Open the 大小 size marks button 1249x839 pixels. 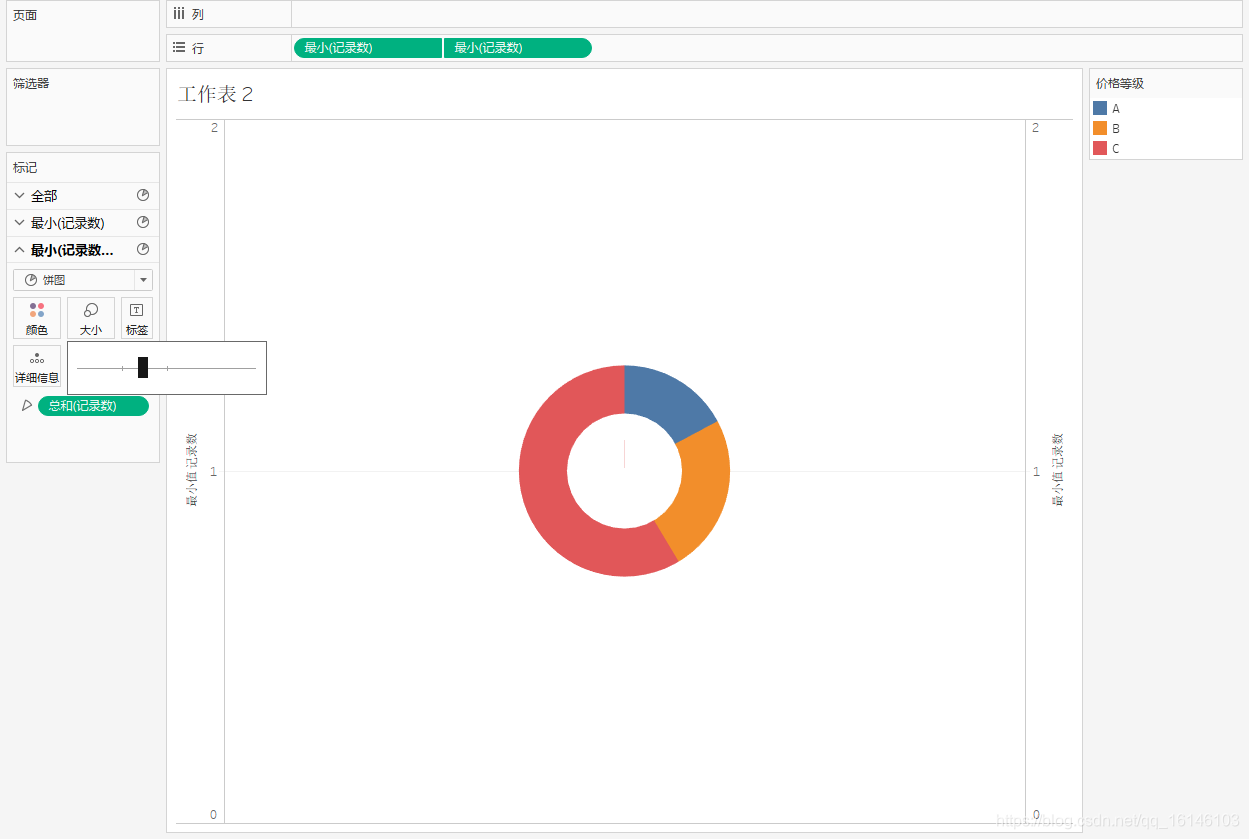(91, 318)
